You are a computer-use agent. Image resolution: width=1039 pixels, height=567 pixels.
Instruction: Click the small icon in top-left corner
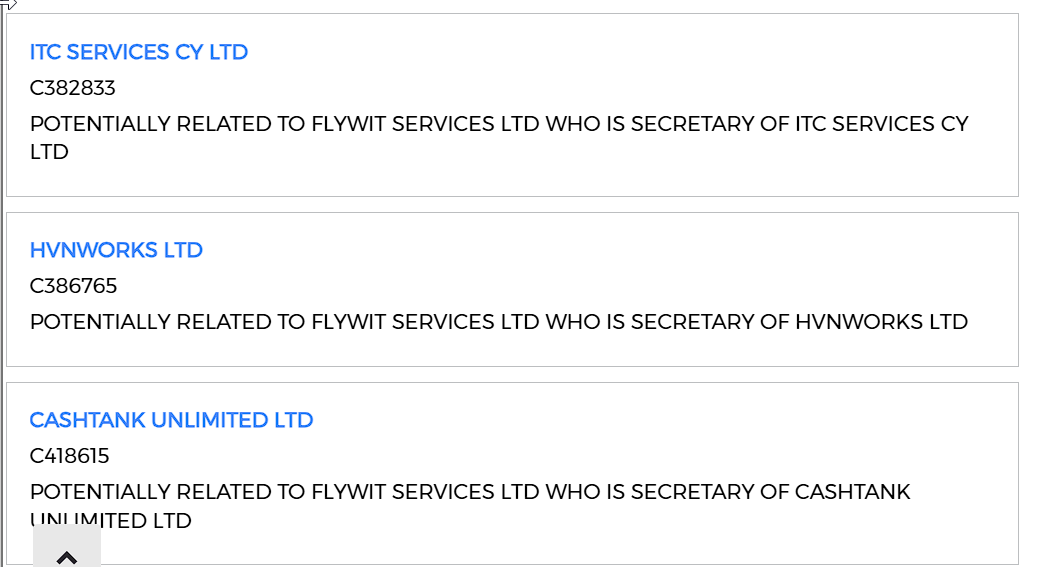click(8, 4)
